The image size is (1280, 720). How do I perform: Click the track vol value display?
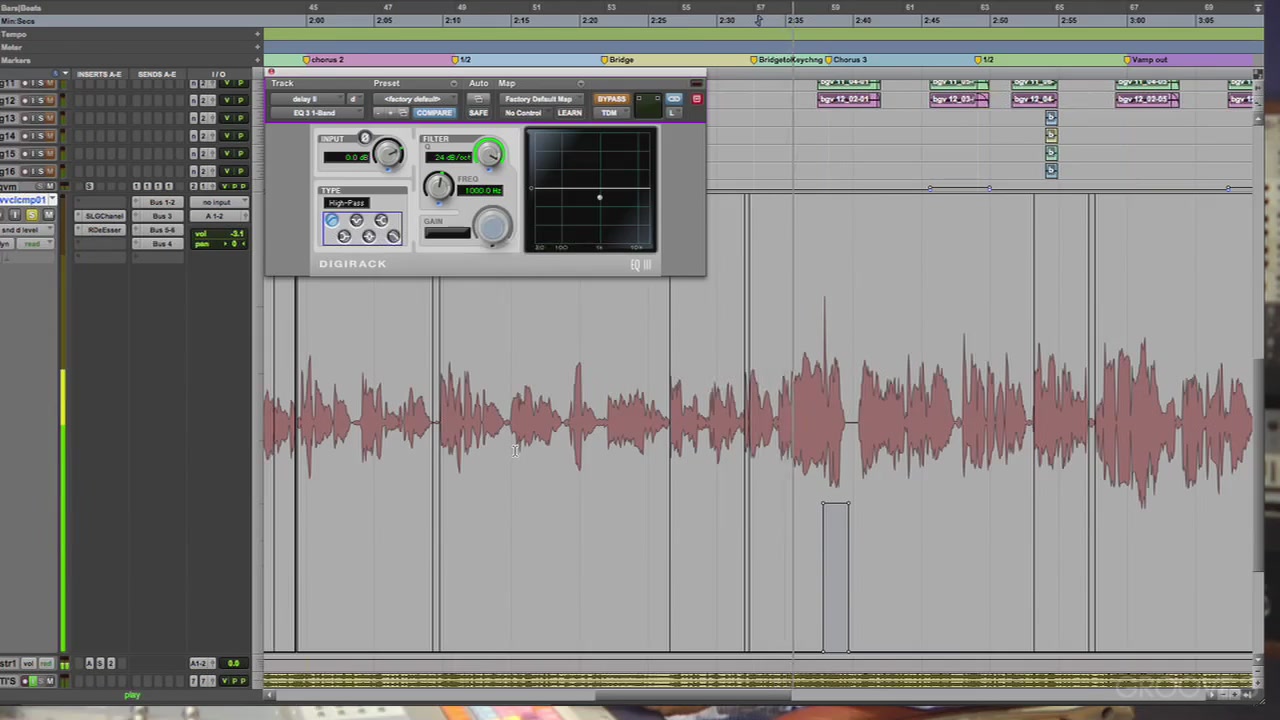[x=219, y=234]
